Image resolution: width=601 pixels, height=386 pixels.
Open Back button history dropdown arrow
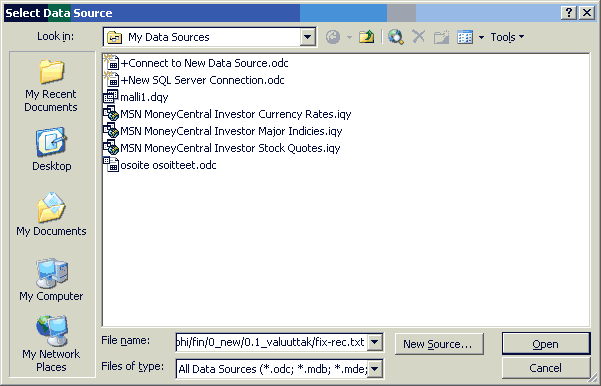point(349,37)
